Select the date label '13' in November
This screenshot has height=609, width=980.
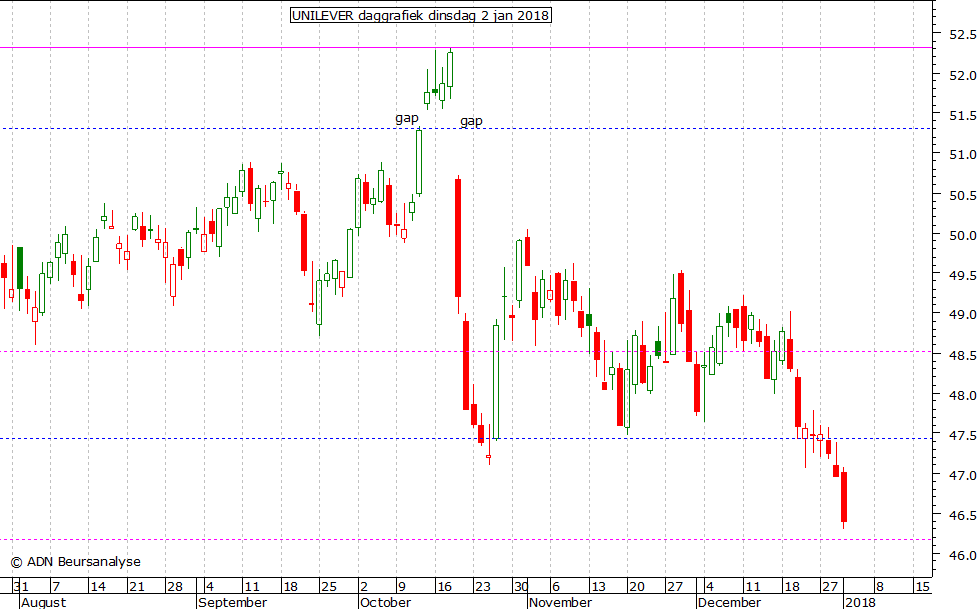click(x=598, y=586)
